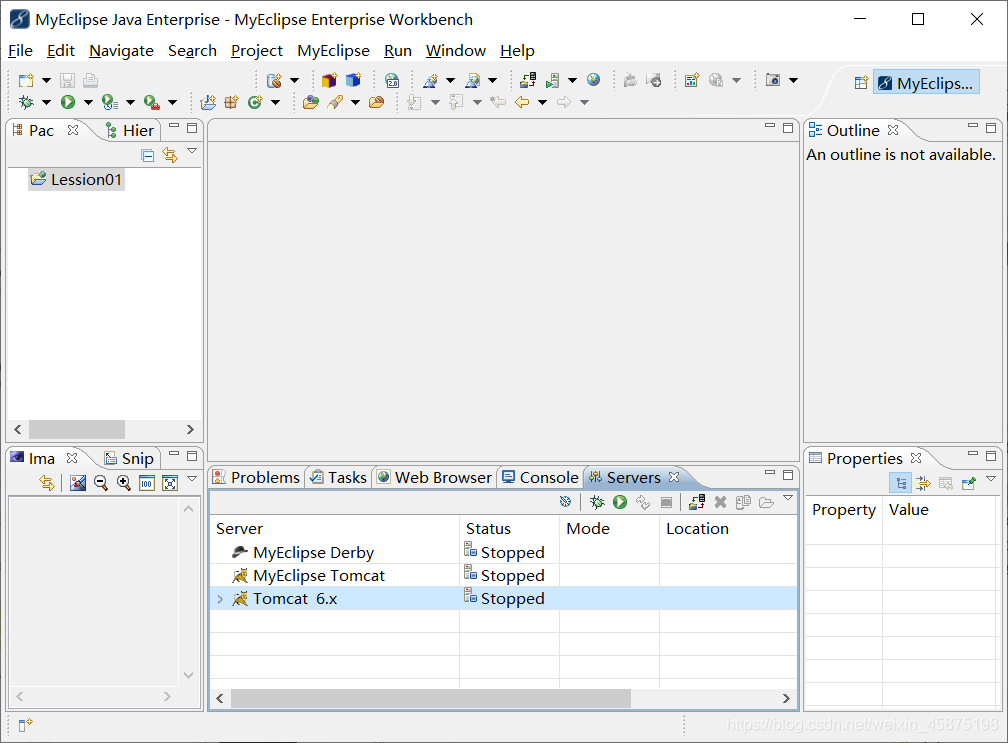The width and height of the screenshot is (1008, 743).
Task: Click the Configure Server connector icon in Servers view
Action: coord(565,501)
